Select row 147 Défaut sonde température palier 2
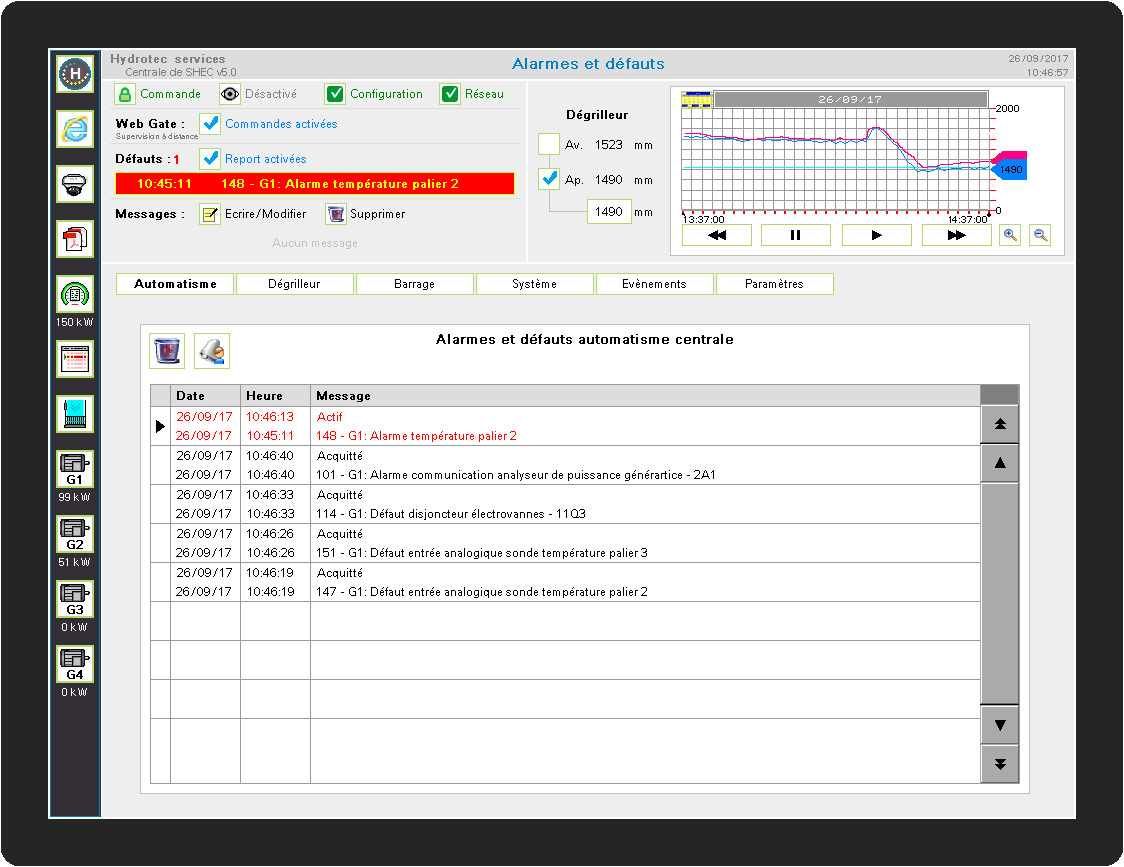 pyautogui.click(x=565, y=582)
